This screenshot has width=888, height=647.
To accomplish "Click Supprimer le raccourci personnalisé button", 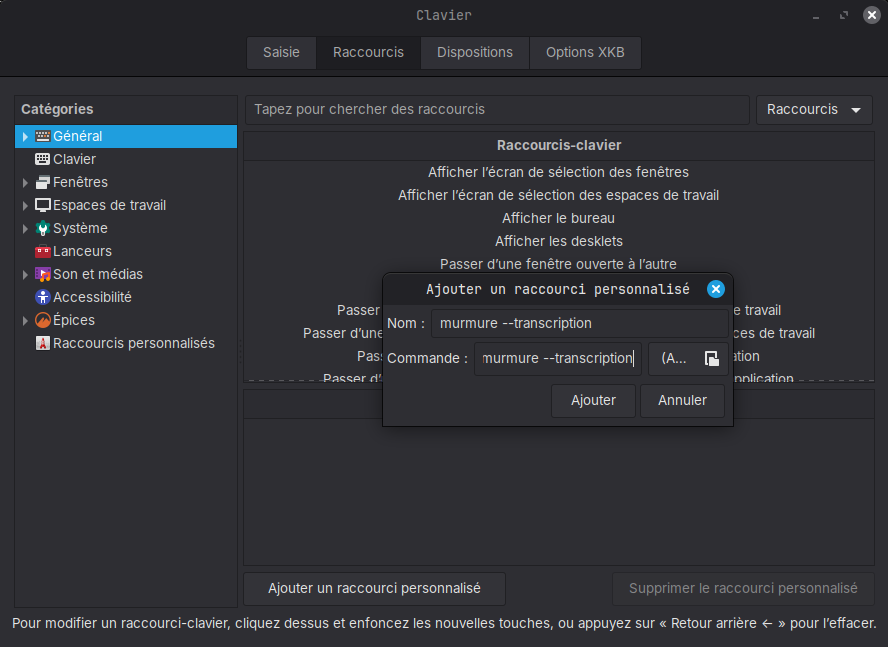I will [x=743, y=589].
